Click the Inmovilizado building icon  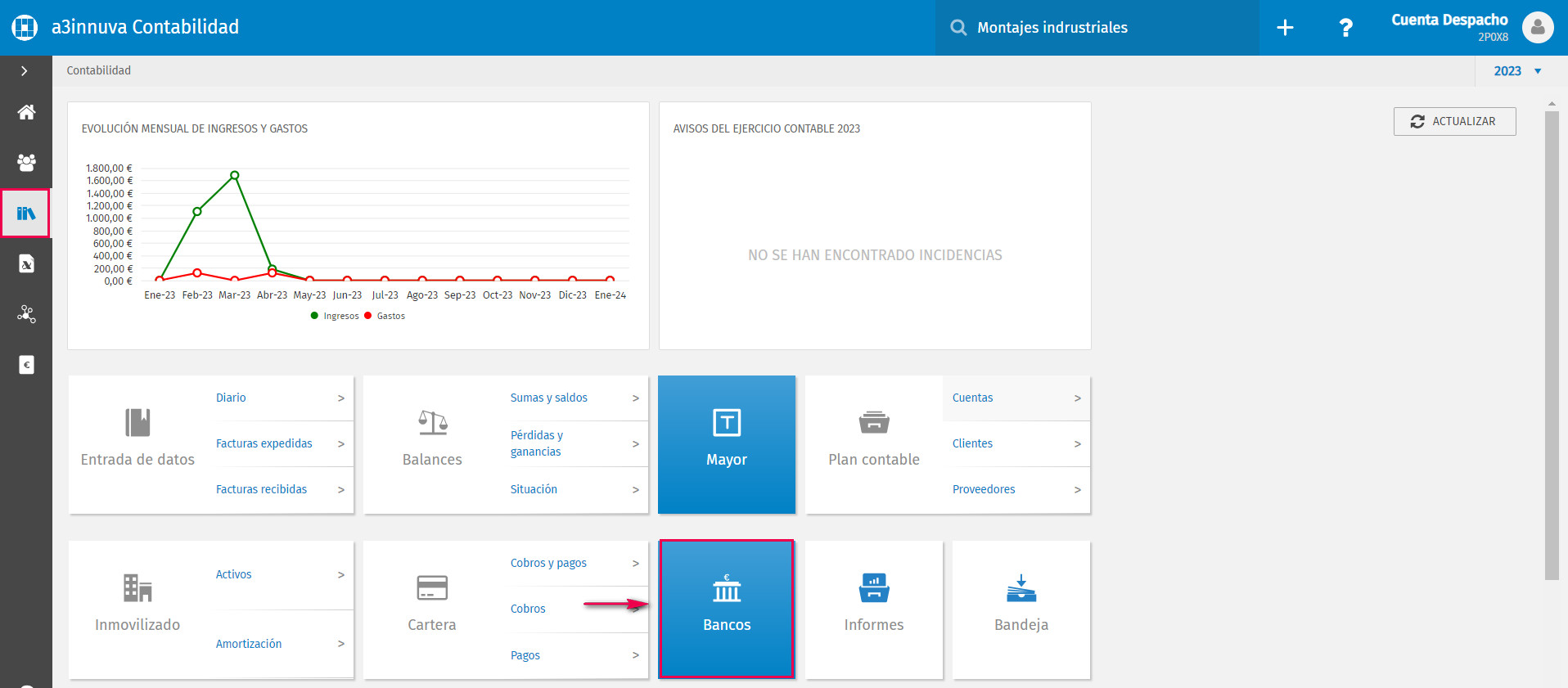[137, 587]
